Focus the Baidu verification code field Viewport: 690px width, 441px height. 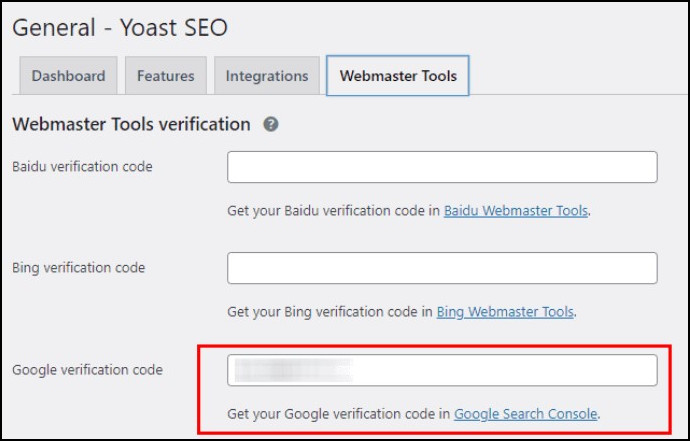(x=442, y=167)
